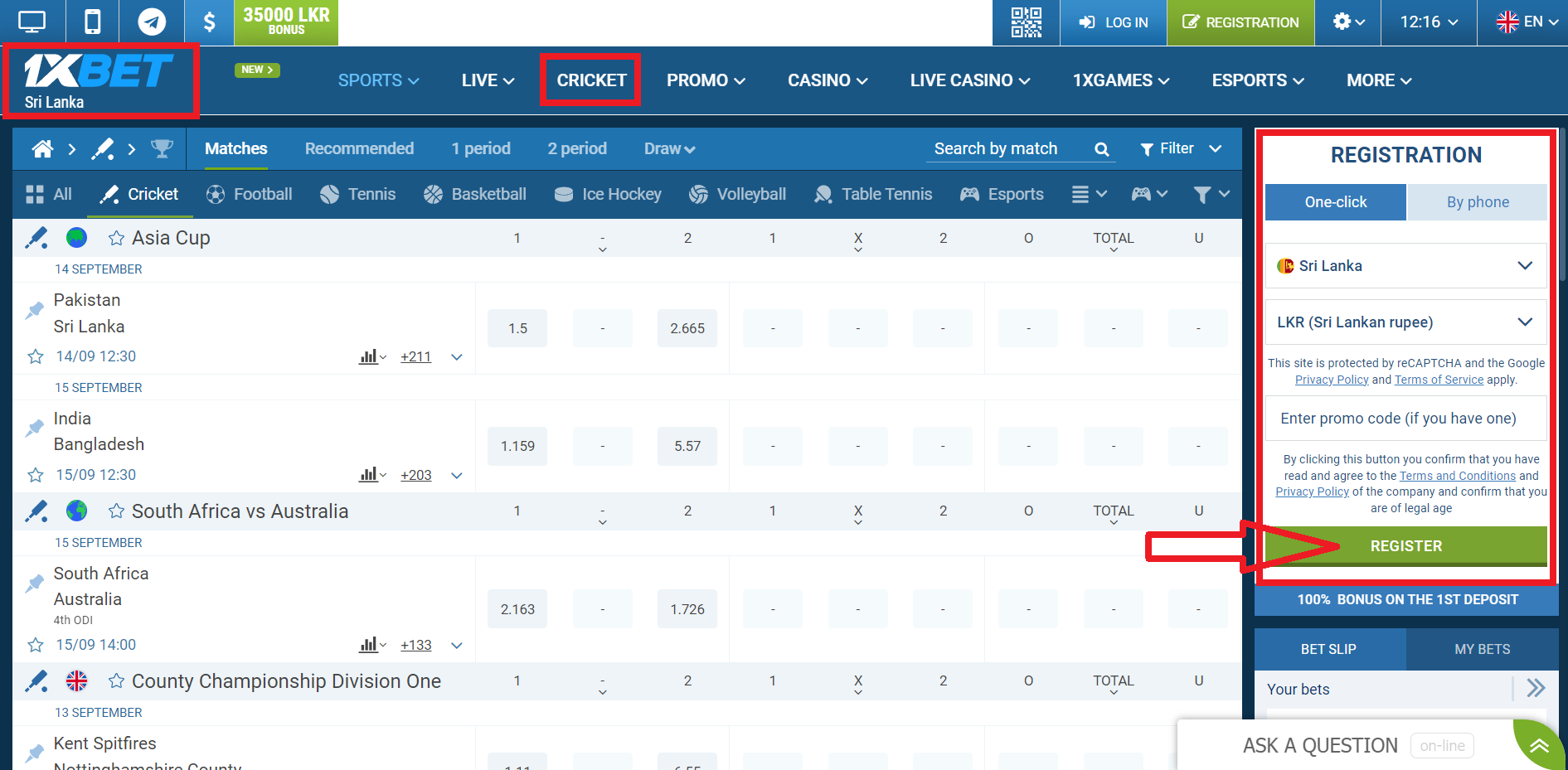Select the Esports sport tab

(1002, 194)
